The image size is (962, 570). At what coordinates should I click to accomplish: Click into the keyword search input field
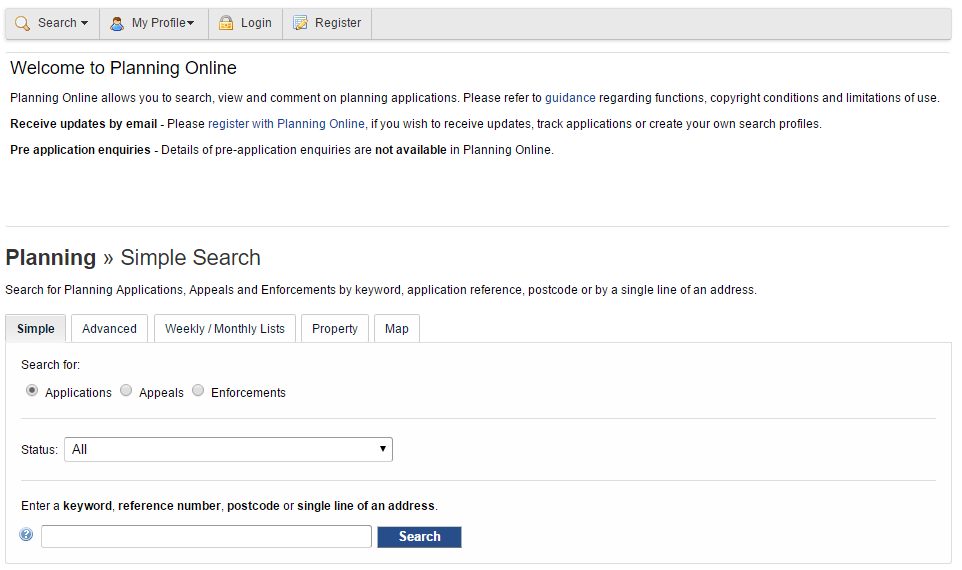tap(206, 536)
